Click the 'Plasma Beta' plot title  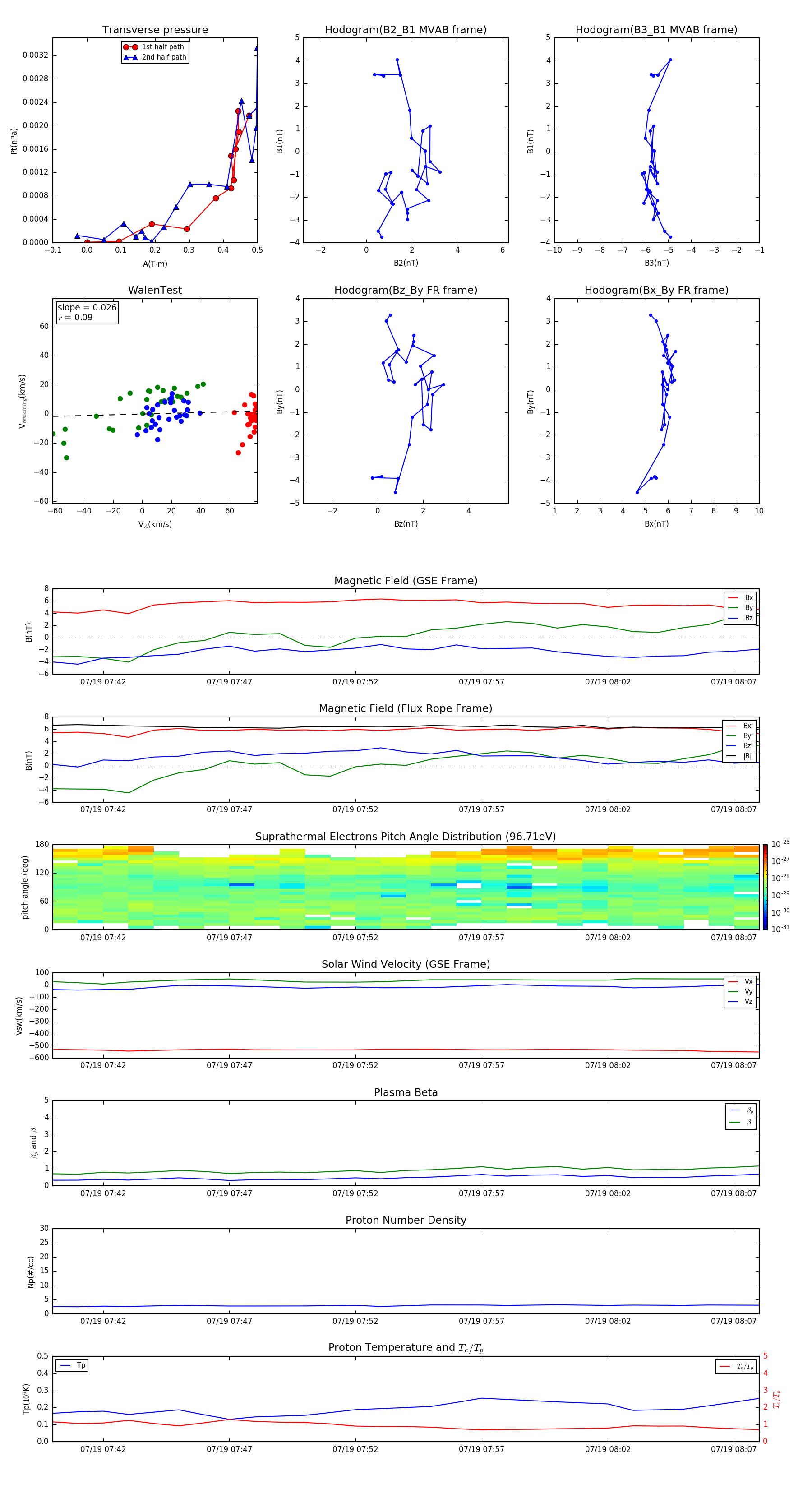406,1092
